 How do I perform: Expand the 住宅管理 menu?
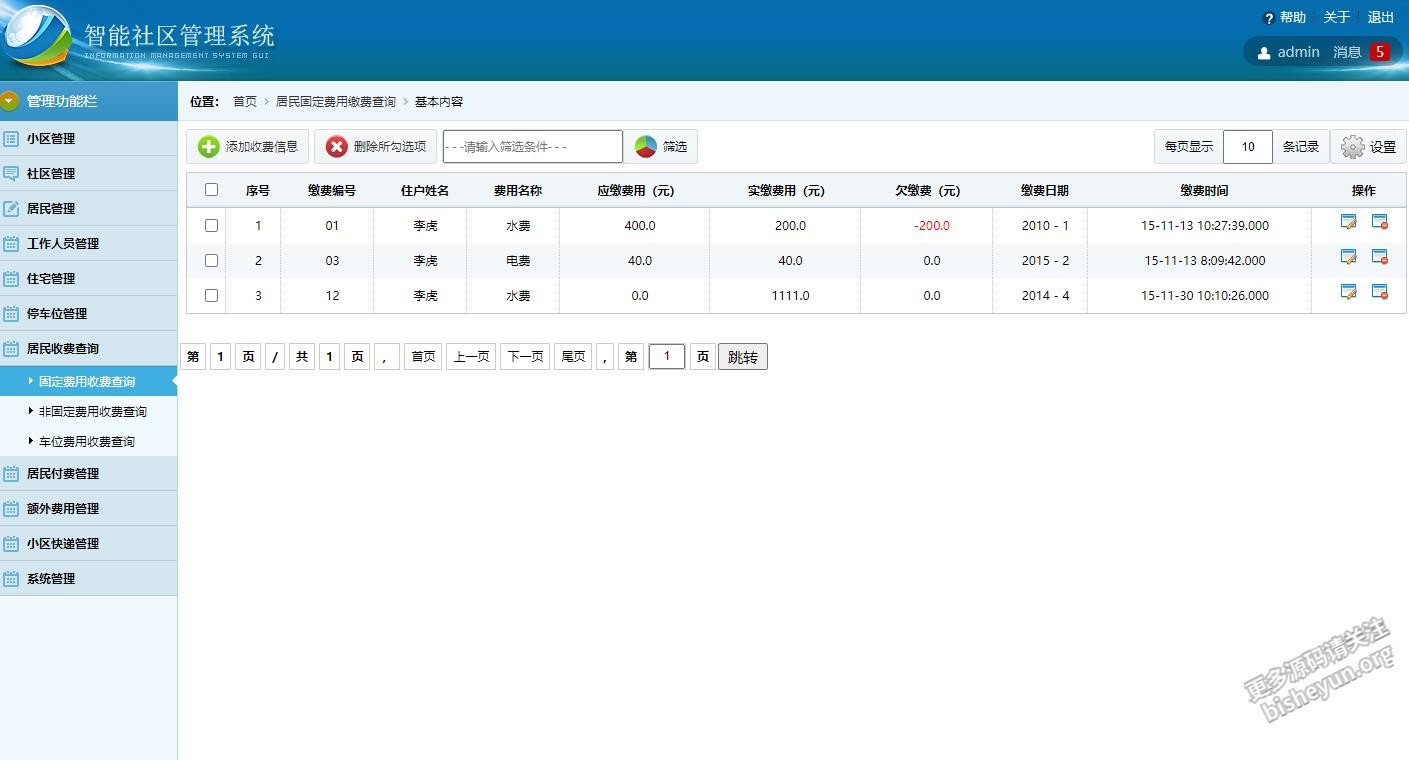(88, 278)
